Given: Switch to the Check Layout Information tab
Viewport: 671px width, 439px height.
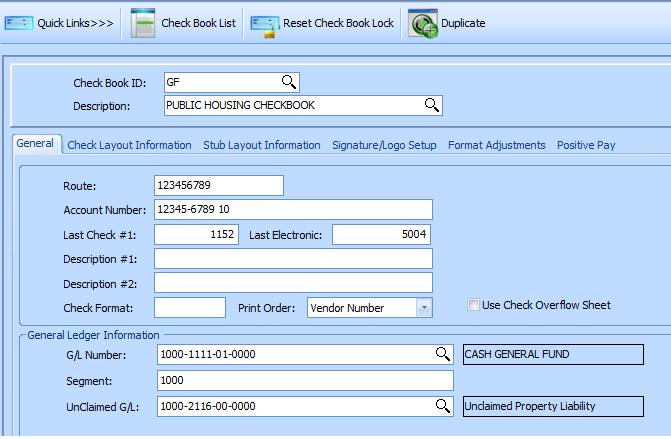Looking at the screenshot, I should pos(129,145).
